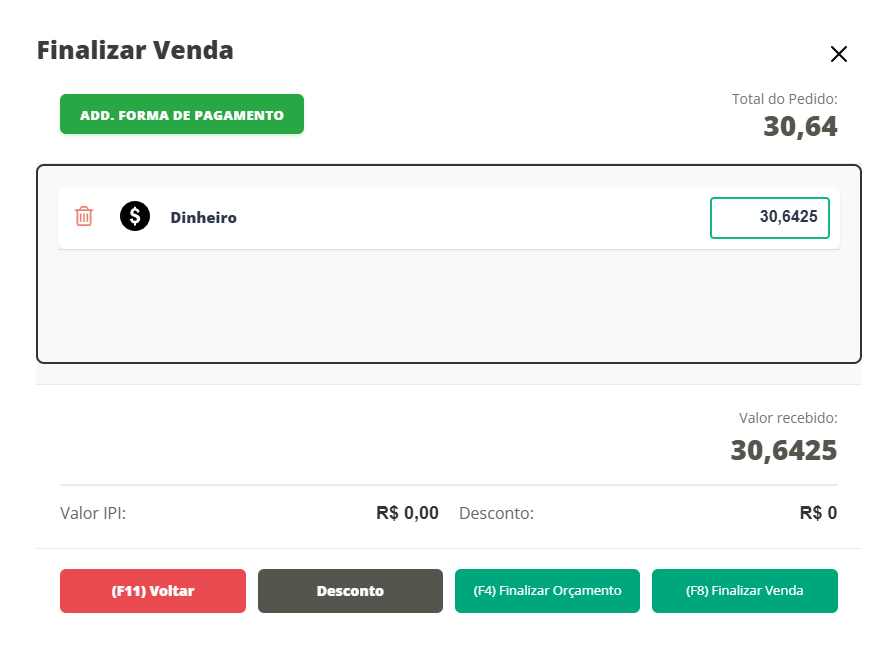Close the Finalizar Venda dialog
The image size is (896, 655).
[x=838, y=54]
